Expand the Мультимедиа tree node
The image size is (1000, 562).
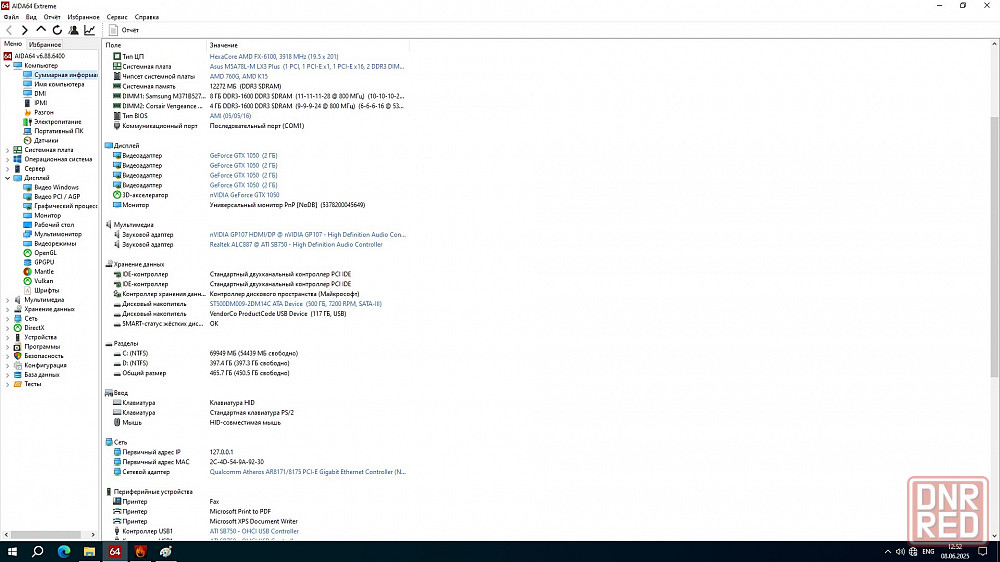coord(8,300)
